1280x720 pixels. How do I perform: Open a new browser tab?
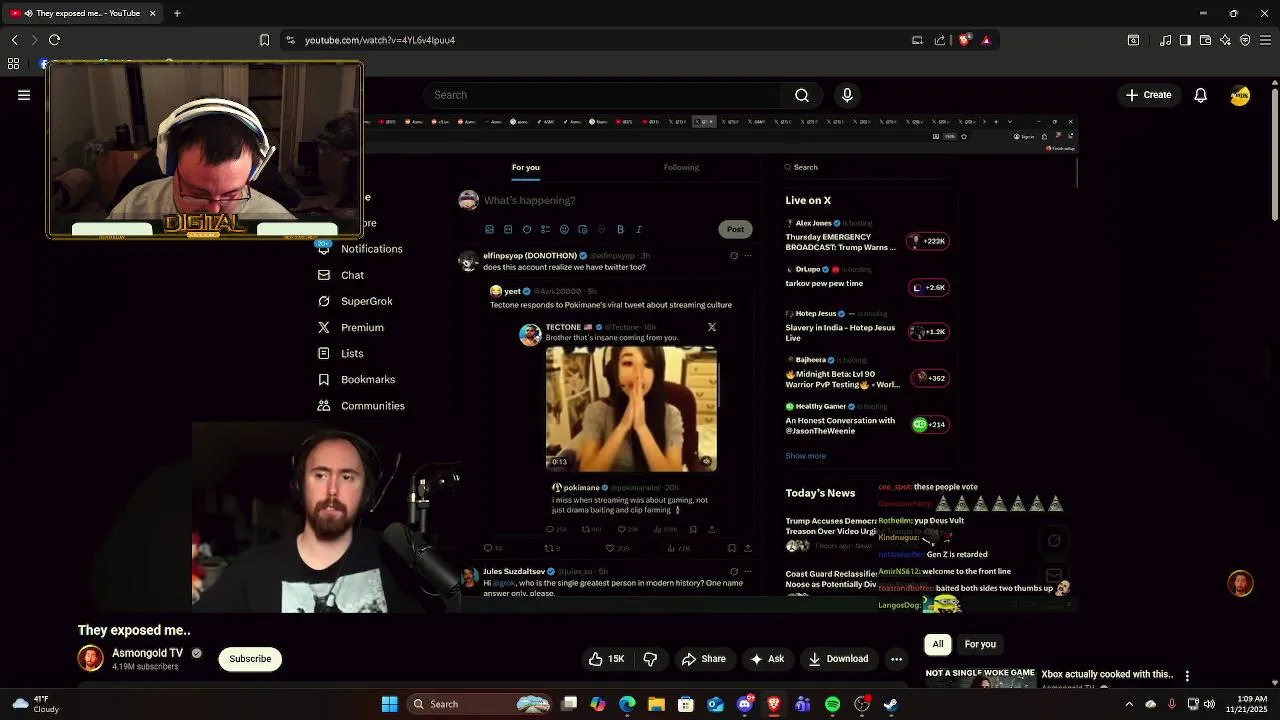177,13
